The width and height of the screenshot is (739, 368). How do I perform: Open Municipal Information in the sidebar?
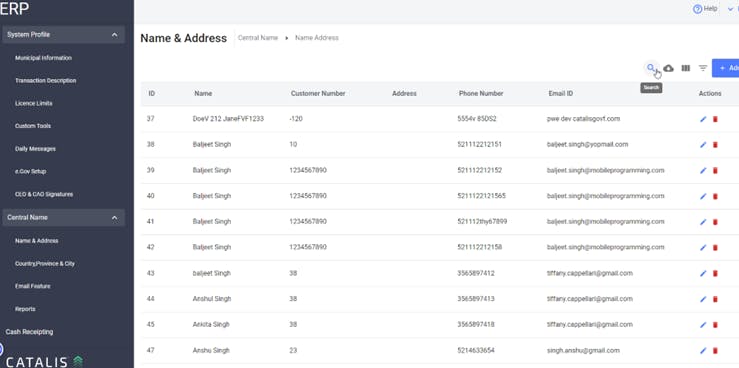43,58
